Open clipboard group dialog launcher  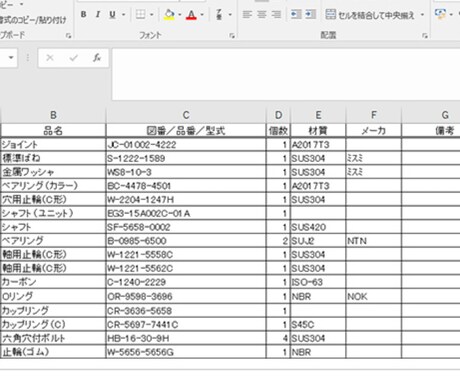click(68, 36)
